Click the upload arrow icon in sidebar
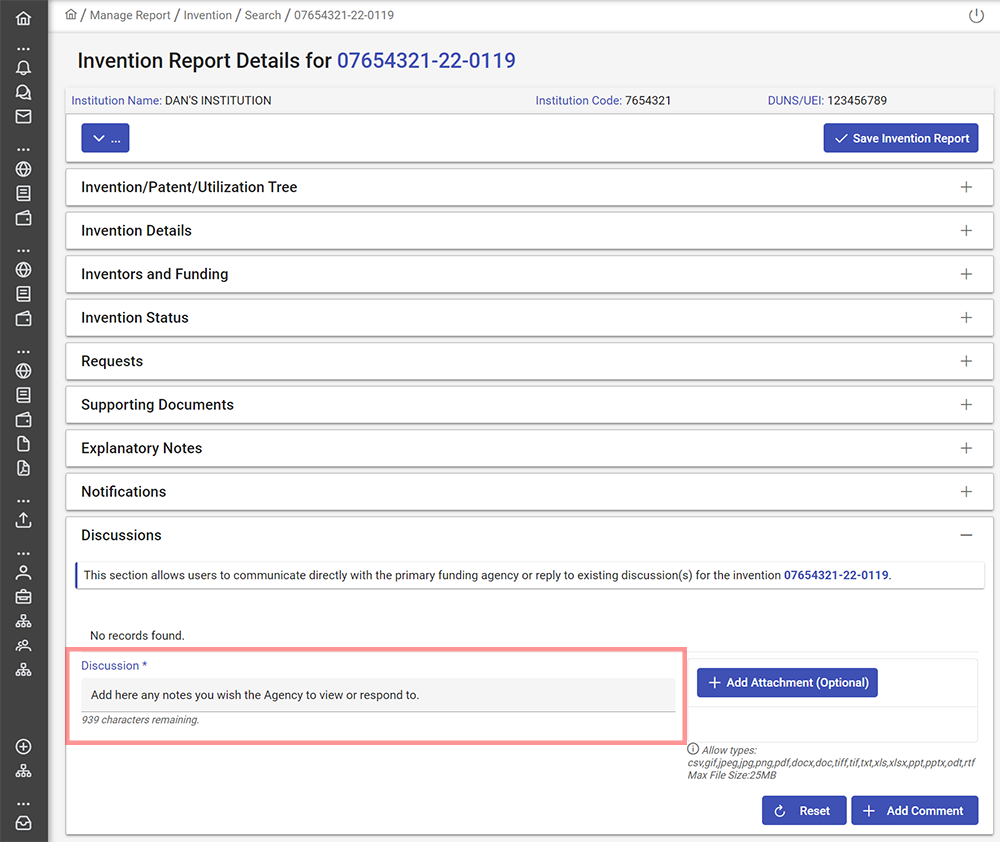Screen dimensions: 1000x842 23,520
